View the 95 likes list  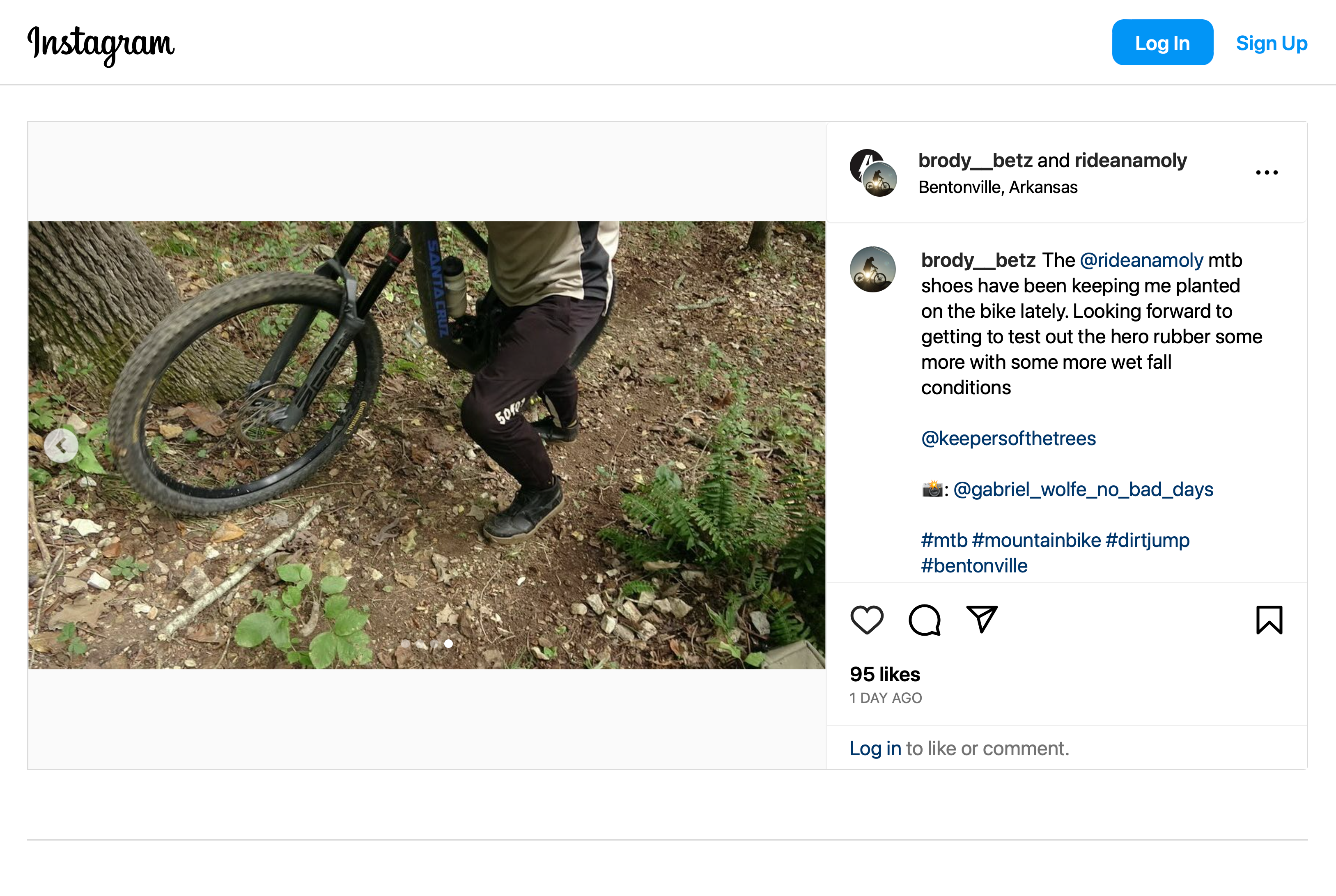tap(885, 674)
